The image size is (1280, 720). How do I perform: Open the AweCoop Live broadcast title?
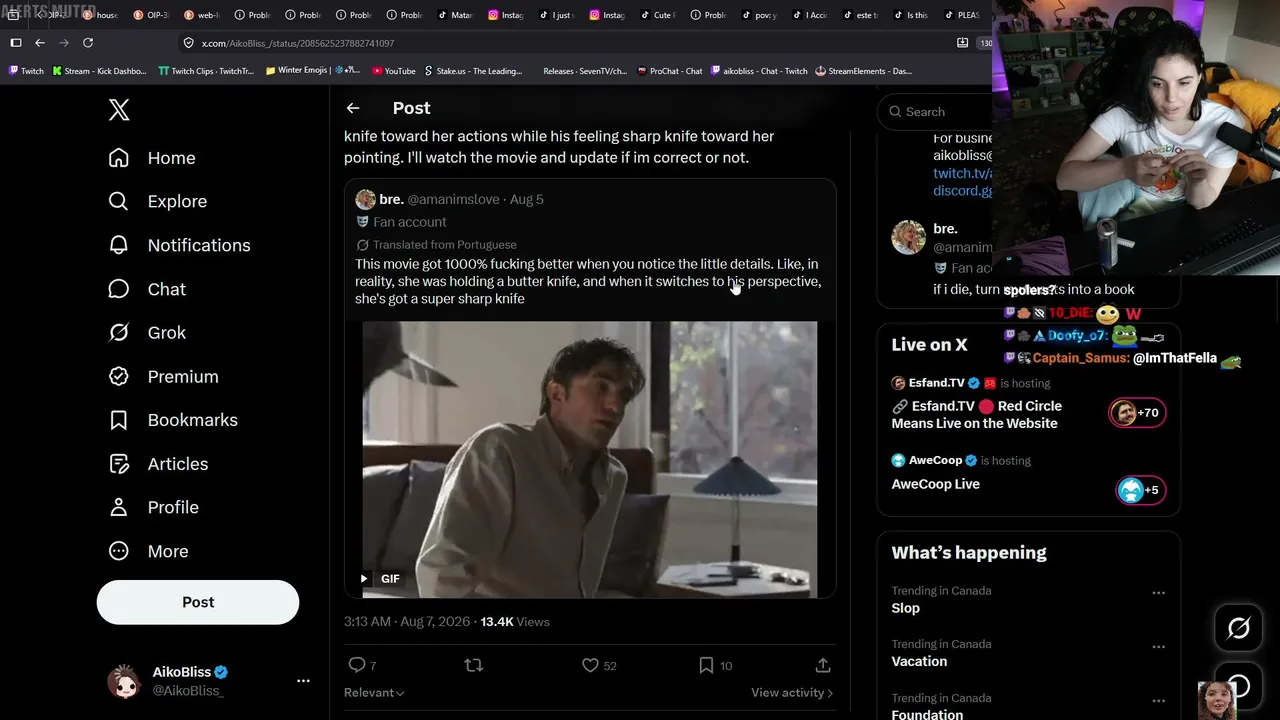coord(936,484)
